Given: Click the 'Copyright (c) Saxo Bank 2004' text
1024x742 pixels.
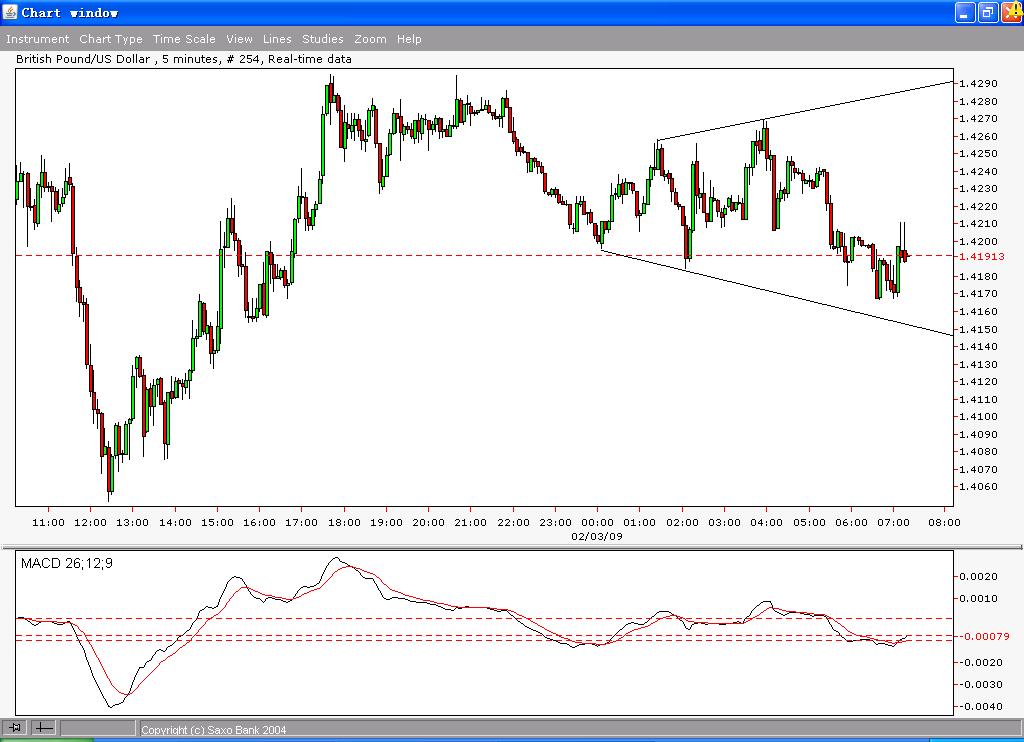Looking at the screenshot, I should 214,730.
